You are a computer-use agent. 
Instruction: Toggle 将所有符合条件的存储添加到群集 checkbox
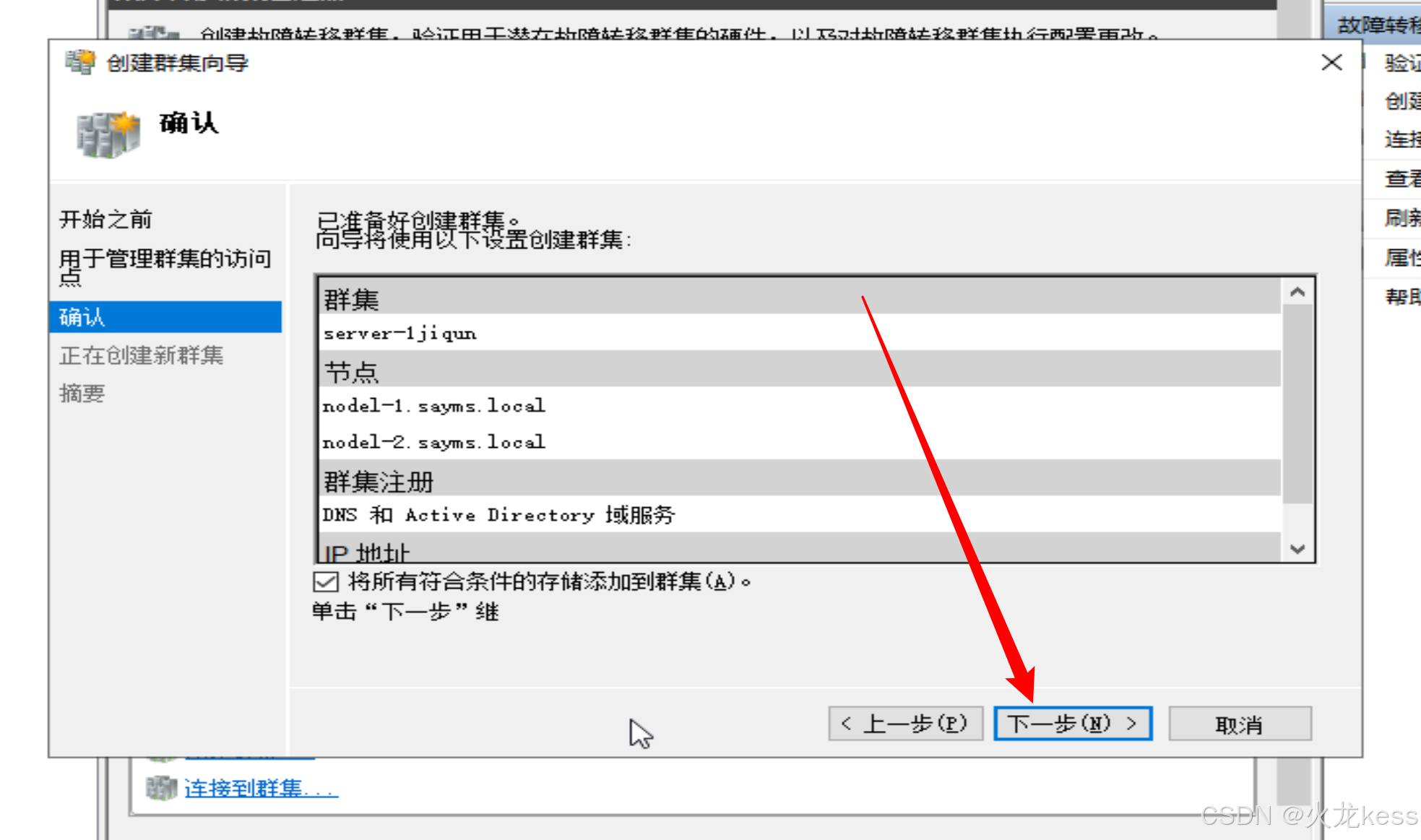(326, 581)
